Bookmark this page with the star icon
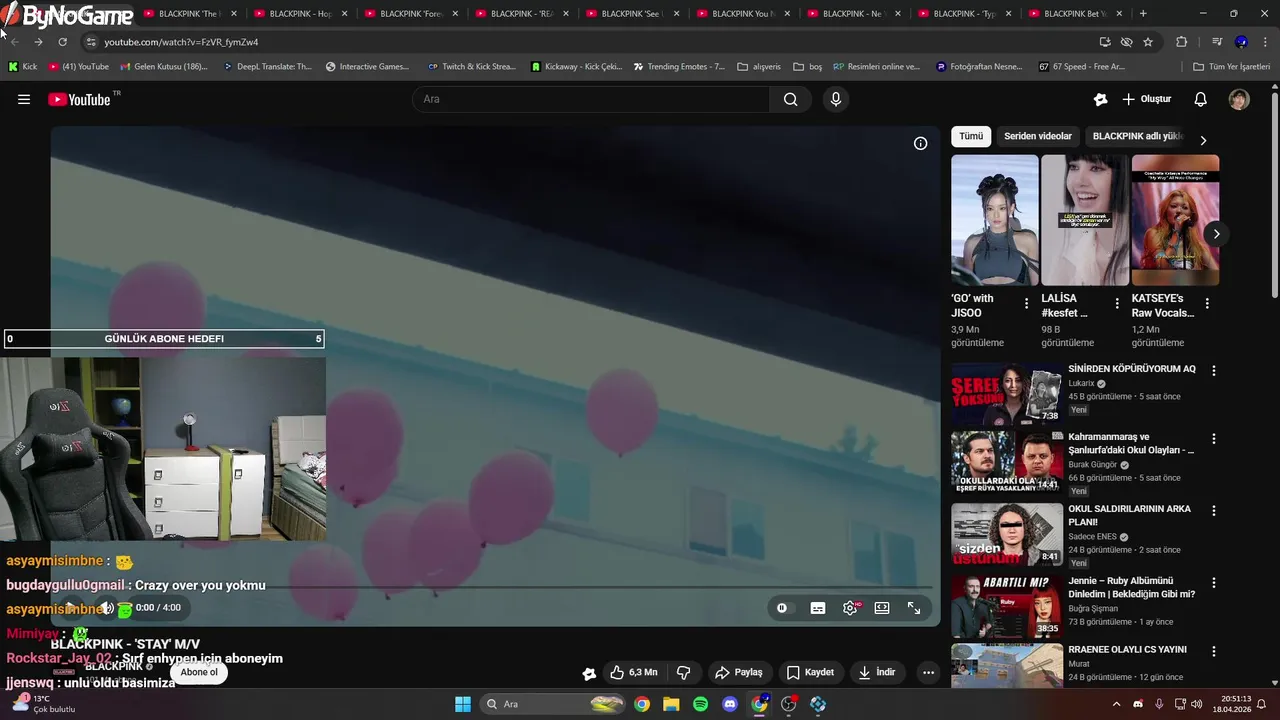The image size is (1280, 720). tap(1148, 42)
